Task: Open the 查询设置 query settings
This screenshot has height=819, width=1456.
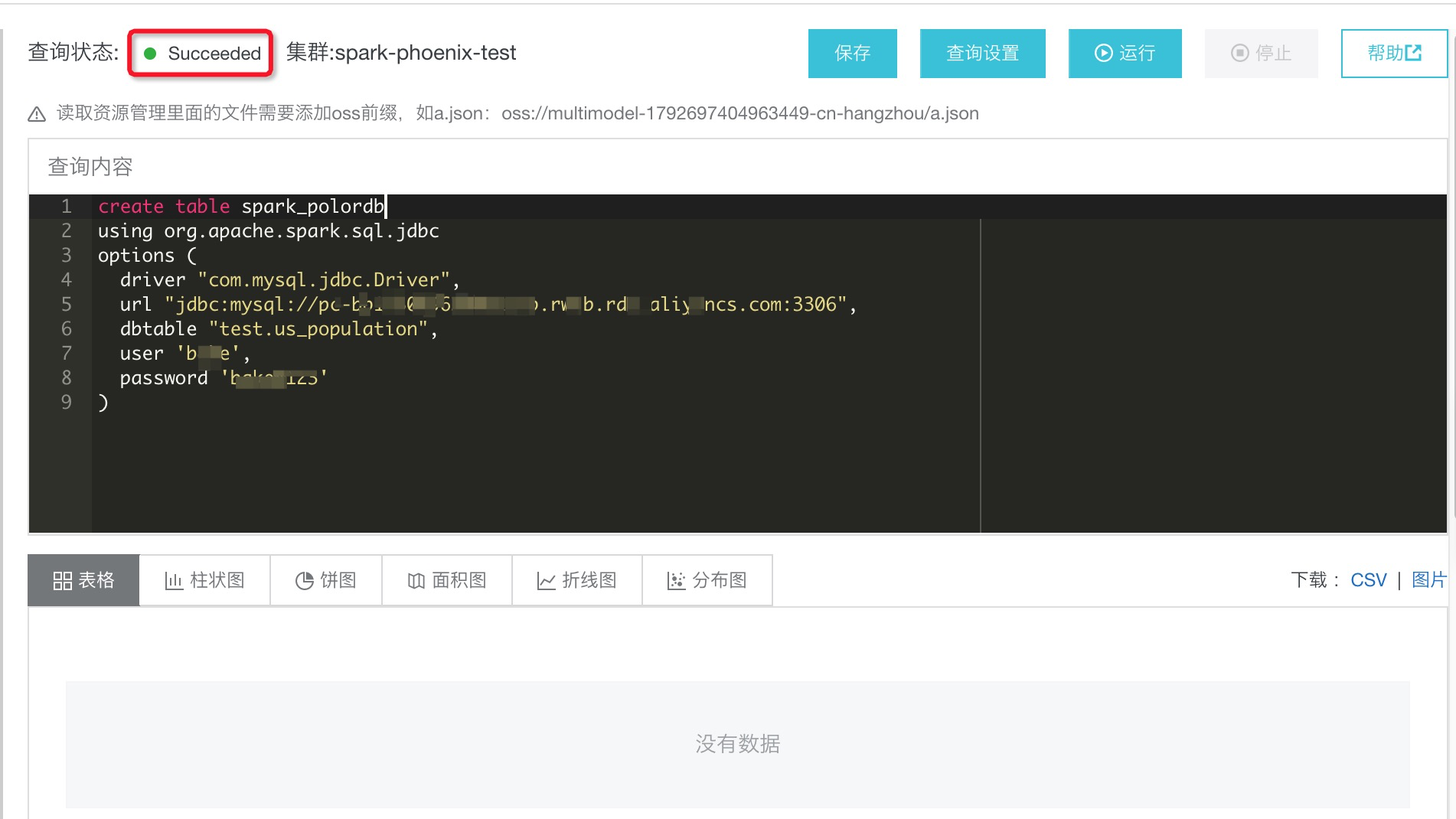Action: 982,53
